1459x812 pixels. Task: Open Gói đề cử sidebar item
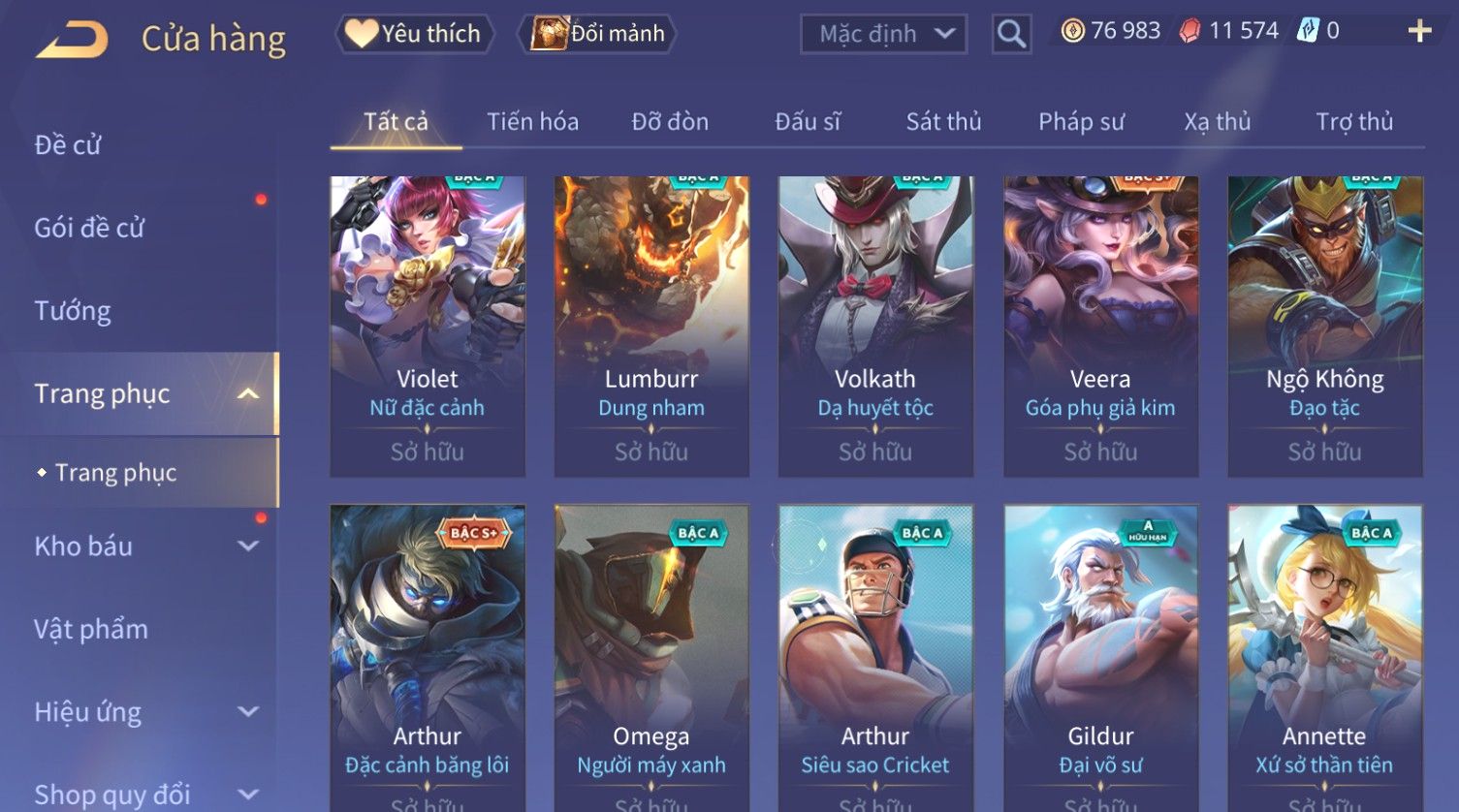click(x=89, y=228)
